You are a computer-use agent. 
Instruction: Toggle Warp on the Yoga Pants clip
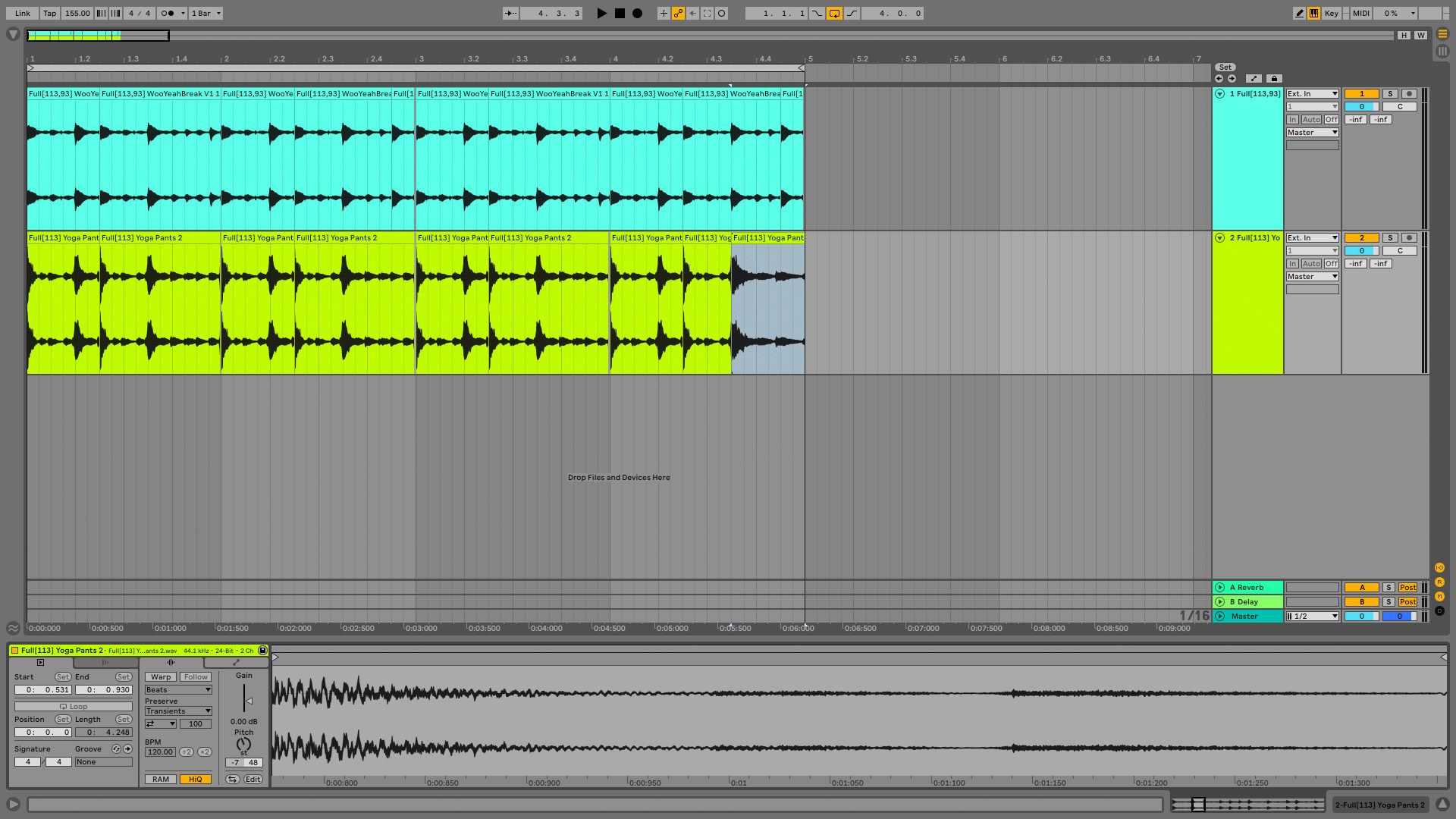160,676
